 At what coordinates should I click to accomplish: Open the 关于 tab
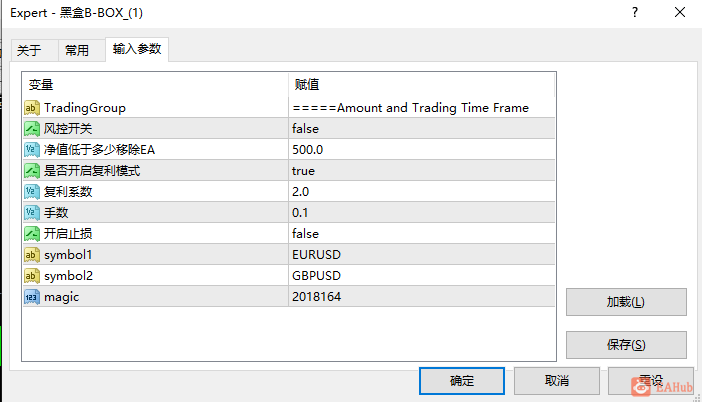click(x=34, y=50)
